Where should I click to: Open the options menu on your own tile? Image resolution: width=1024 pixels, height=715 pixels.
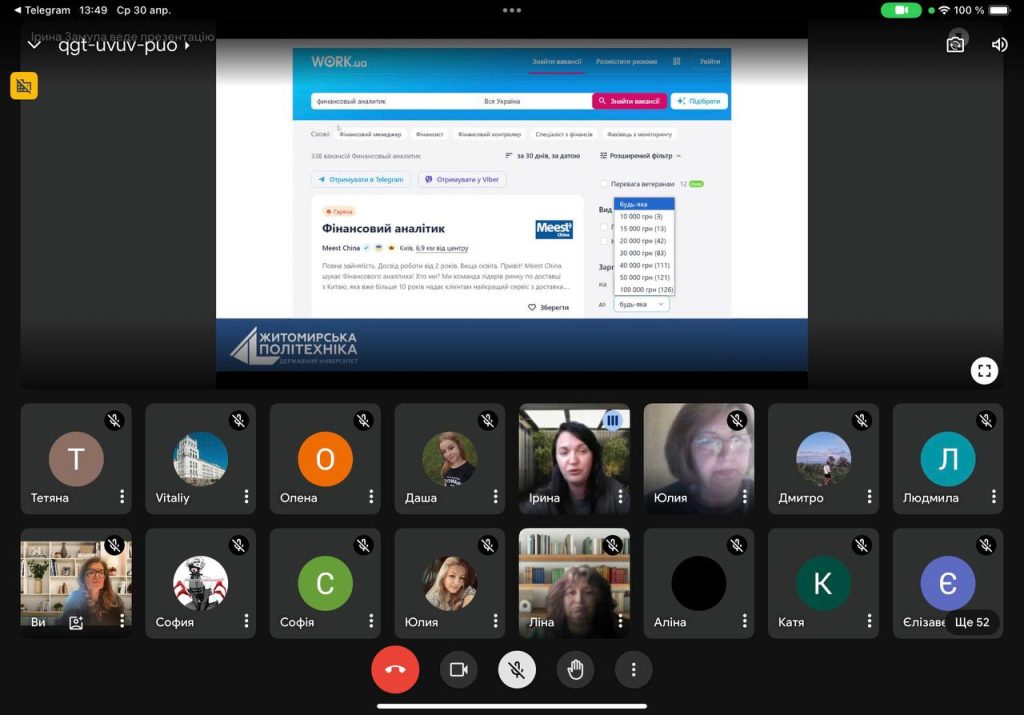coord(122,621)
